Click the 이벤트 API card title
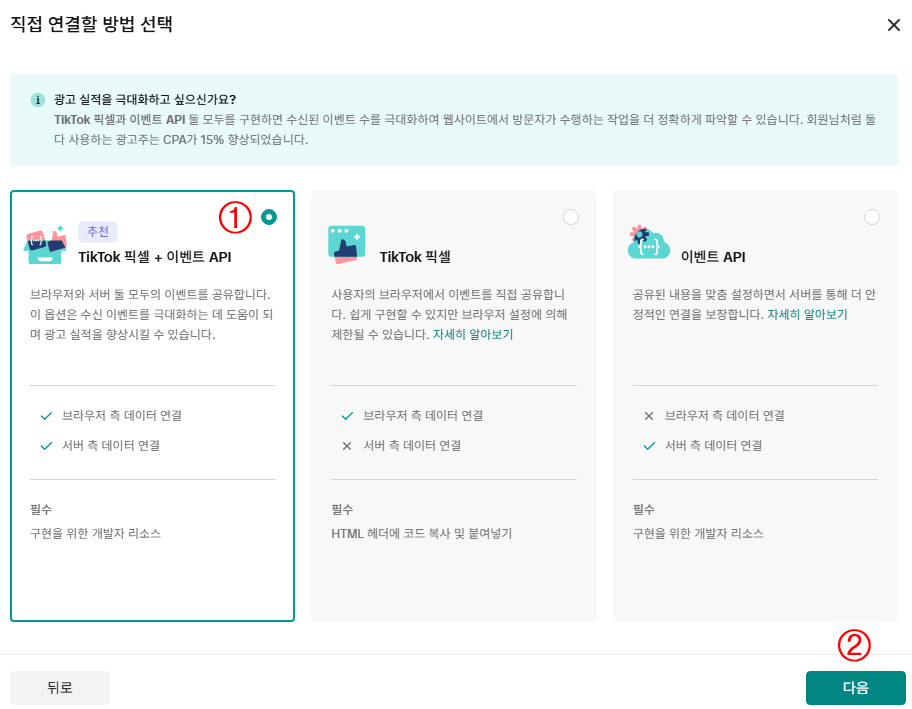Viewport: 912px width, 709px height. click(x=713, y=257)
